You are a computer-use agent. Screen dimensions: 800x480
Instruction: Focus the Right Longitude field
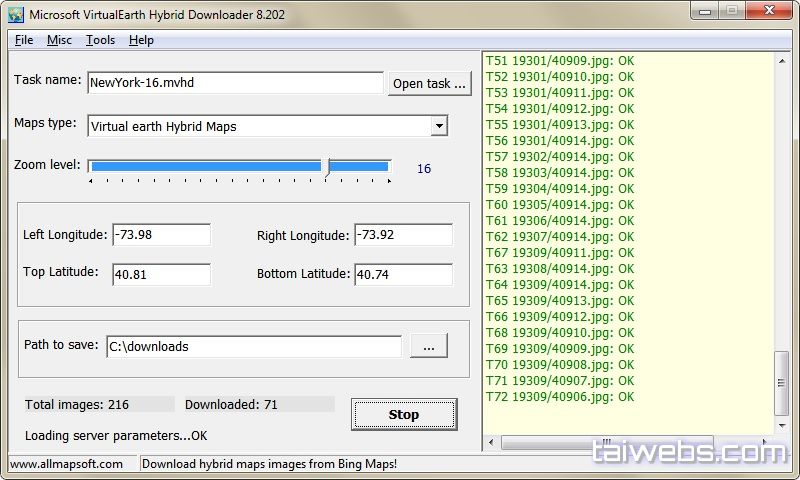[403, 235]
